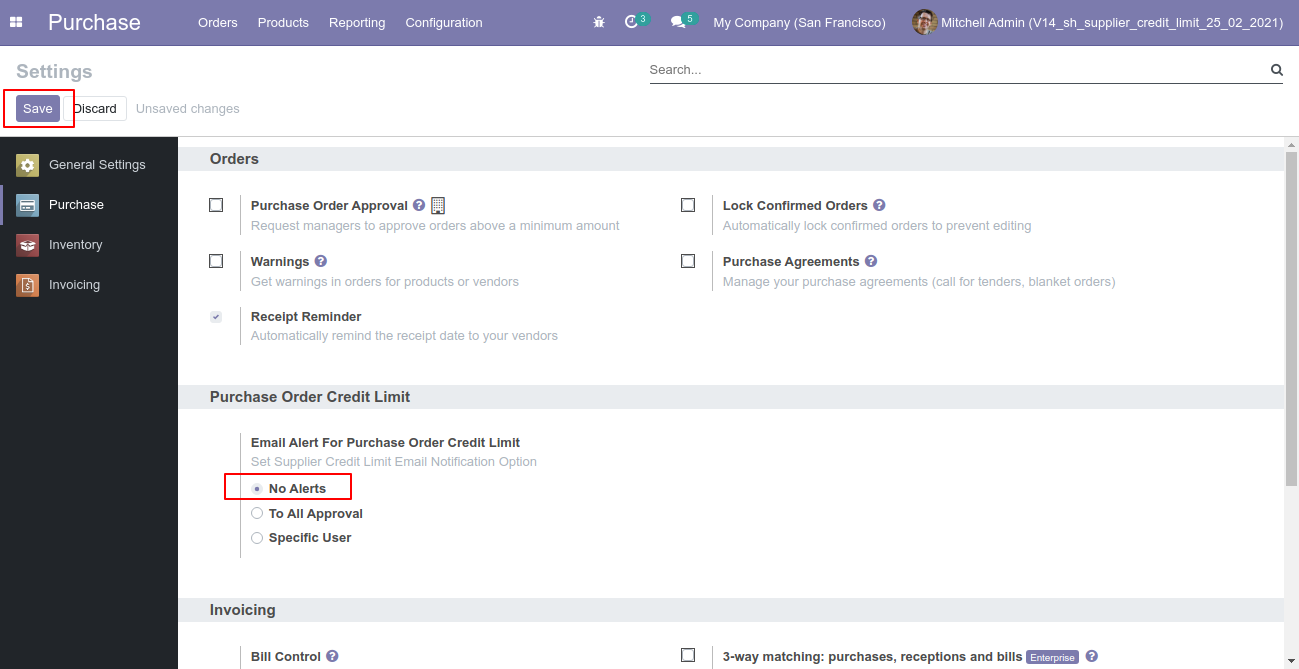Screen dimensions: 1299x669
Task: Click the debug bug icon
Action: pyautogui.click(x=599, y=22)
